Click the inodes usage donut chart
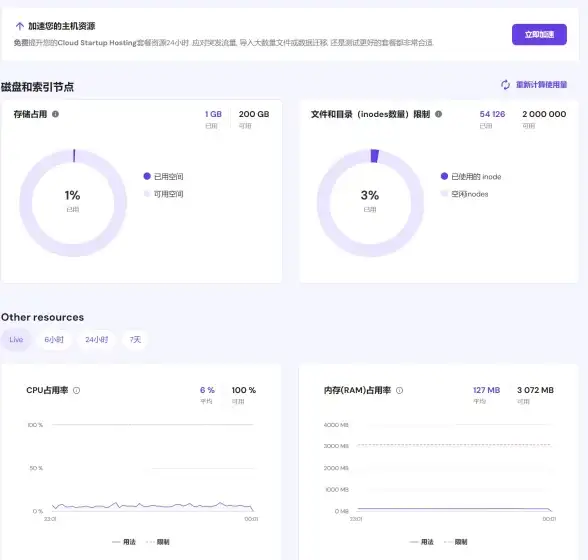588x560 pixels. pyautogui.click(x=370, y=203)
